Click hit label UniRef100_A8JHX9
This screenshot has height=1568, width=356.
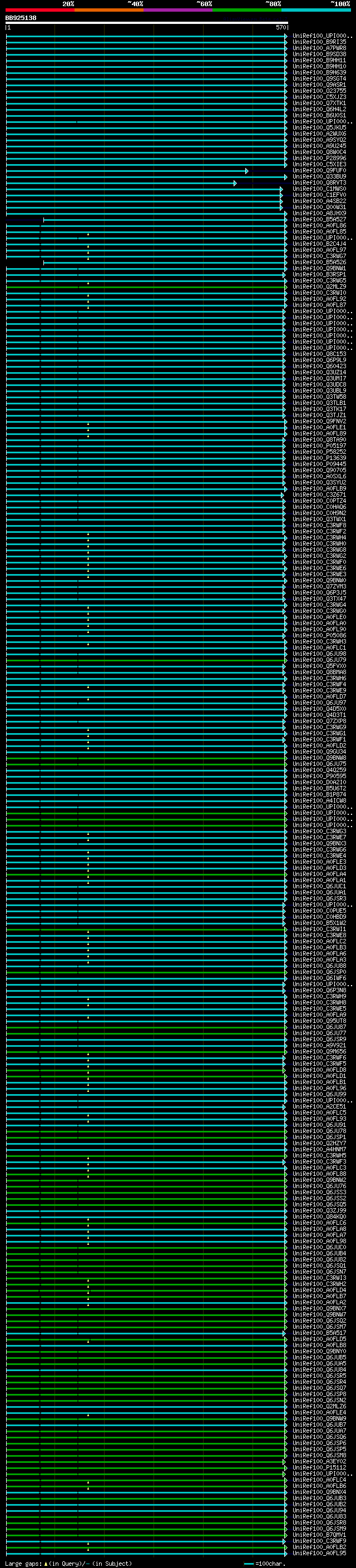(x=319, y=213)
